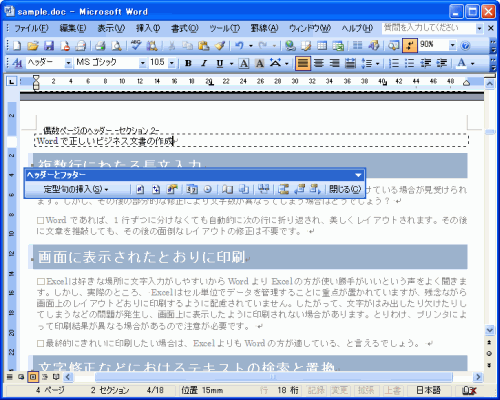Open the MS ゴシック font dropdown
500x400 pixels.
143,63
